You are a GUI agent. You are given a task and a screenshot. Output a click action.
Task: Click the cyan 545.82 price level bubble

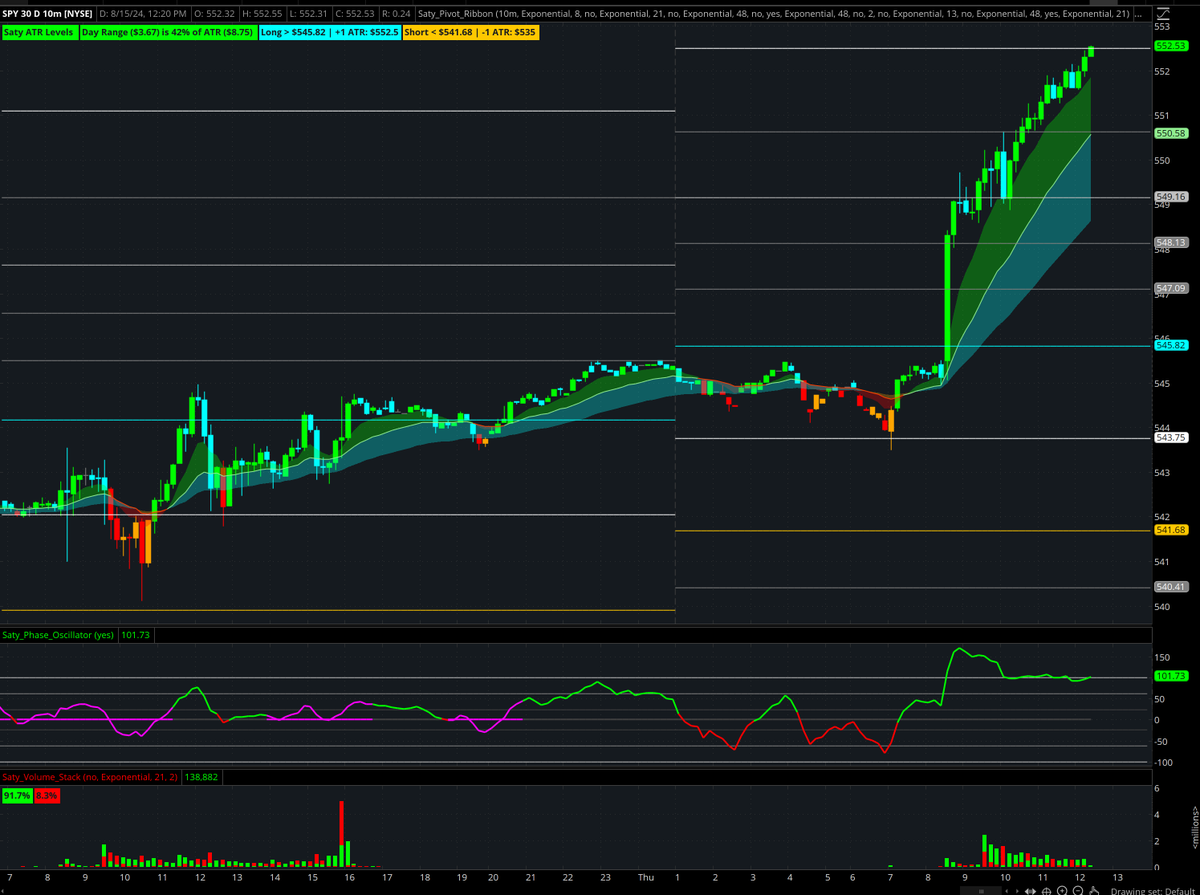1170,345
